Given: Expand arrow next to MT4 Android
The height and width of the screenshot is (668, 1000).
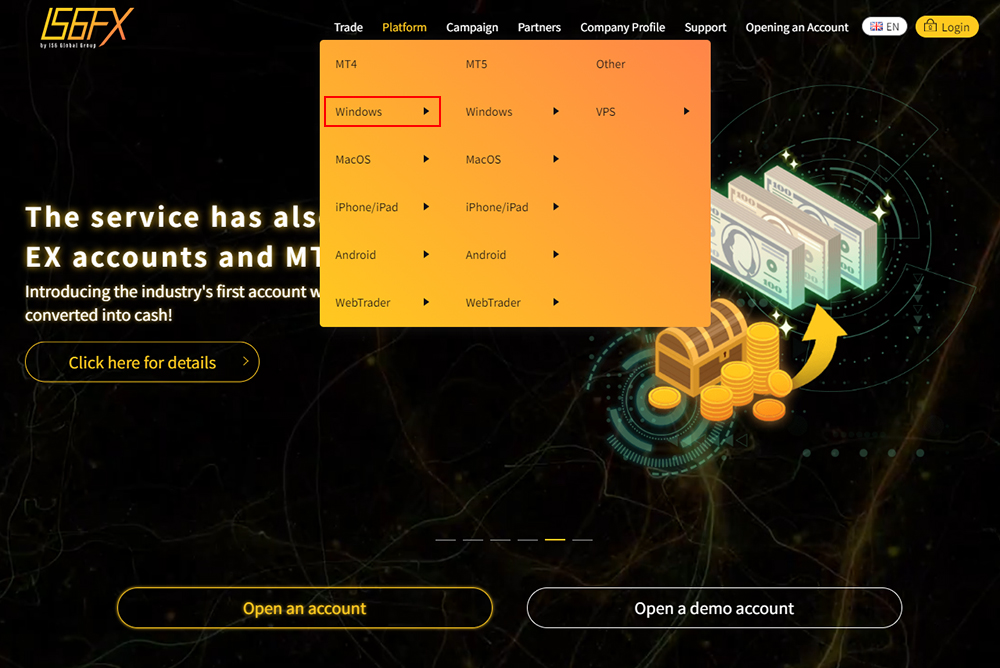Looking at the screenshot, I should click(x=426, y=255).
